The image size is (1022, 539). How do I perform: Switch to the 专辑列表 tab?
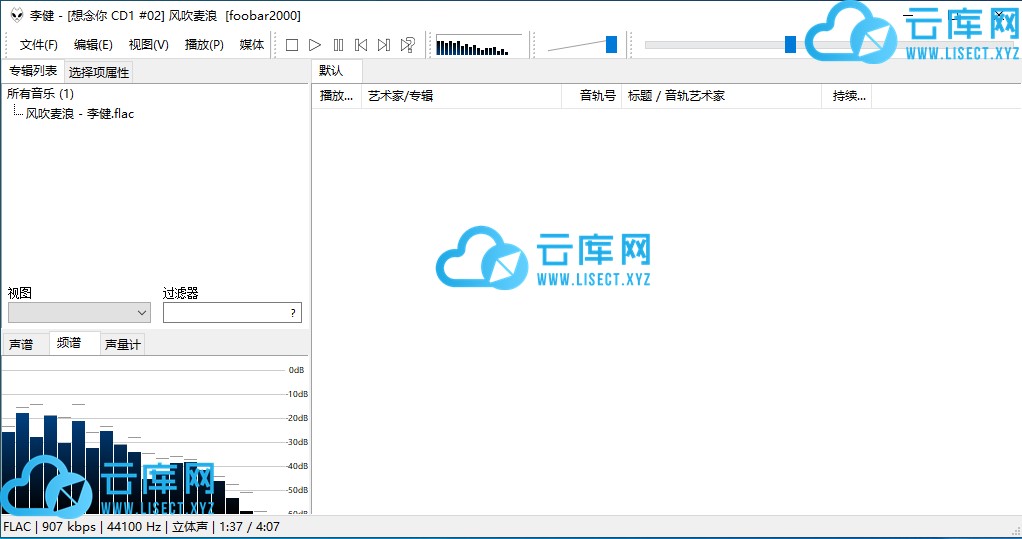(33, 71)
